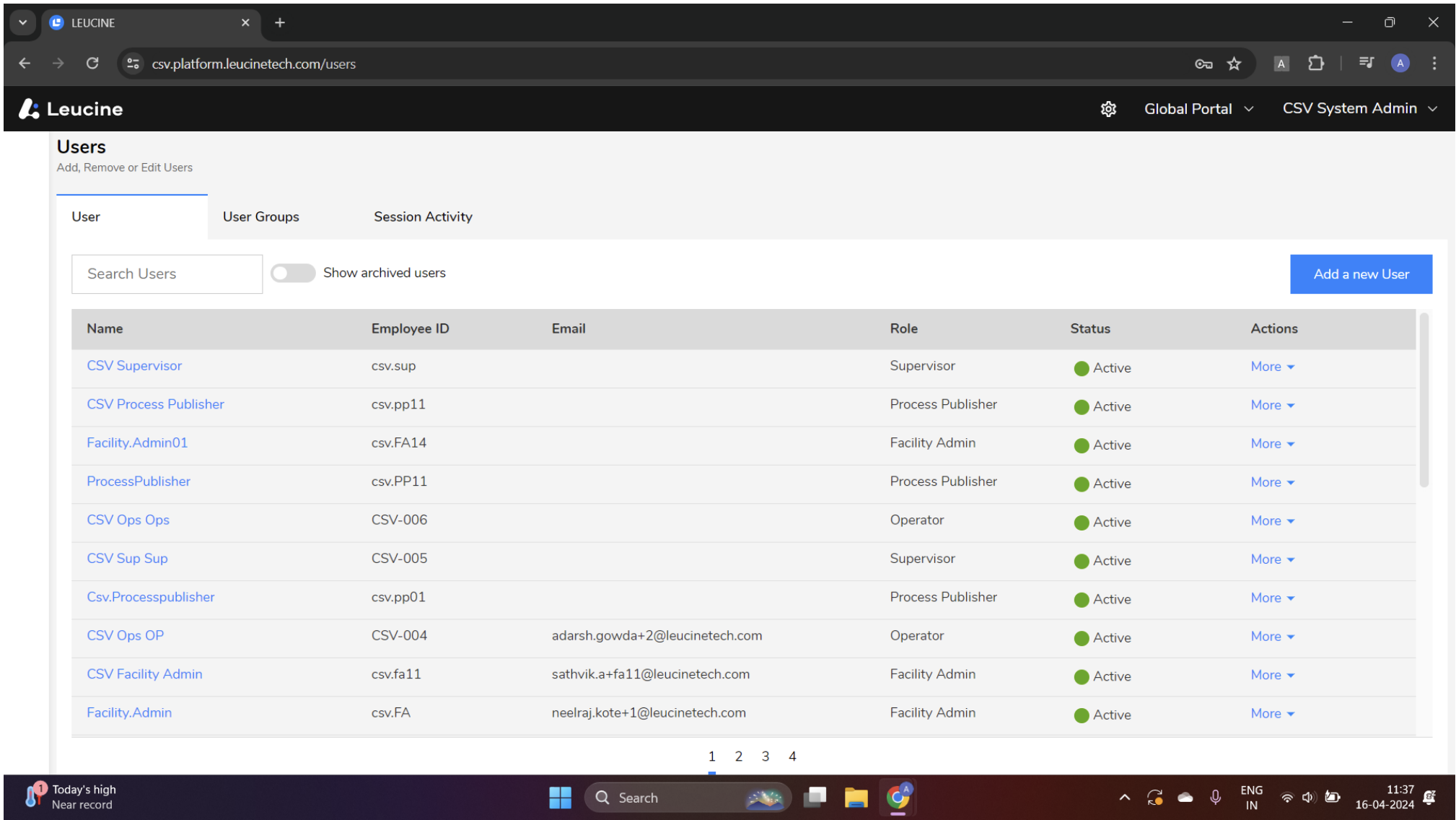The width and height of the screenshot is (1456, 820).
Task: Show hidden system tray icons
Action: point(1124,798)
